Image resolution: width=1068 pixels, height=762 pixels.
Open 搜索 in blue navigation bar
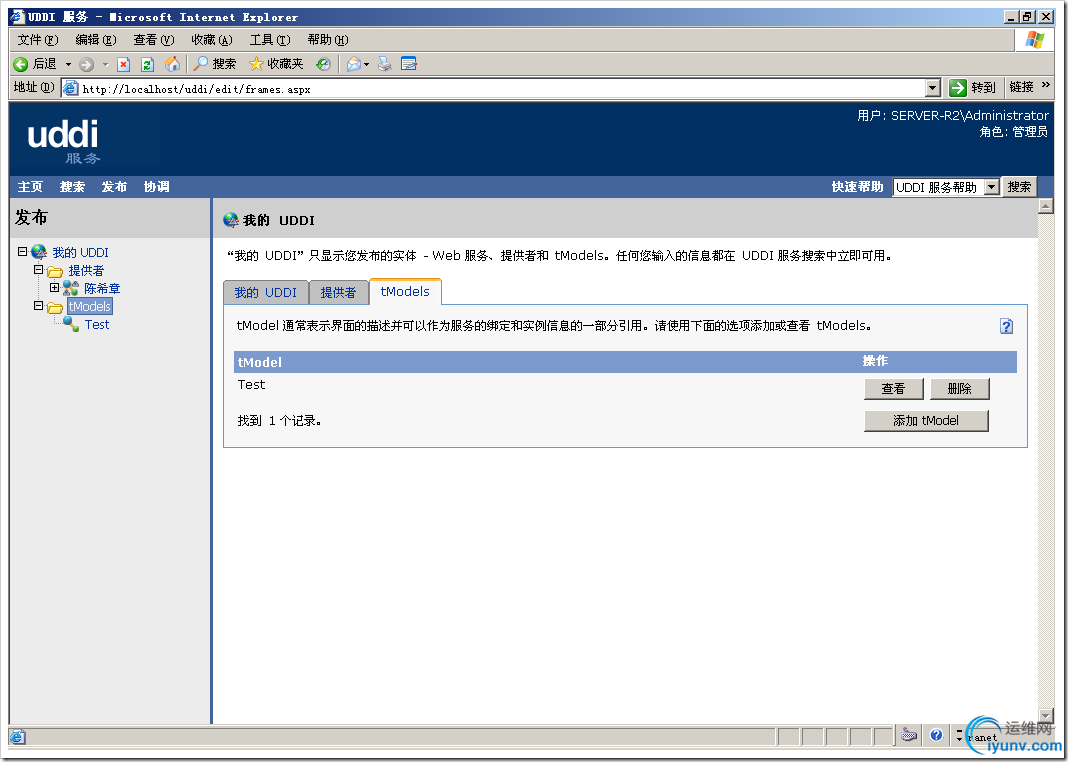click(72, 187)
